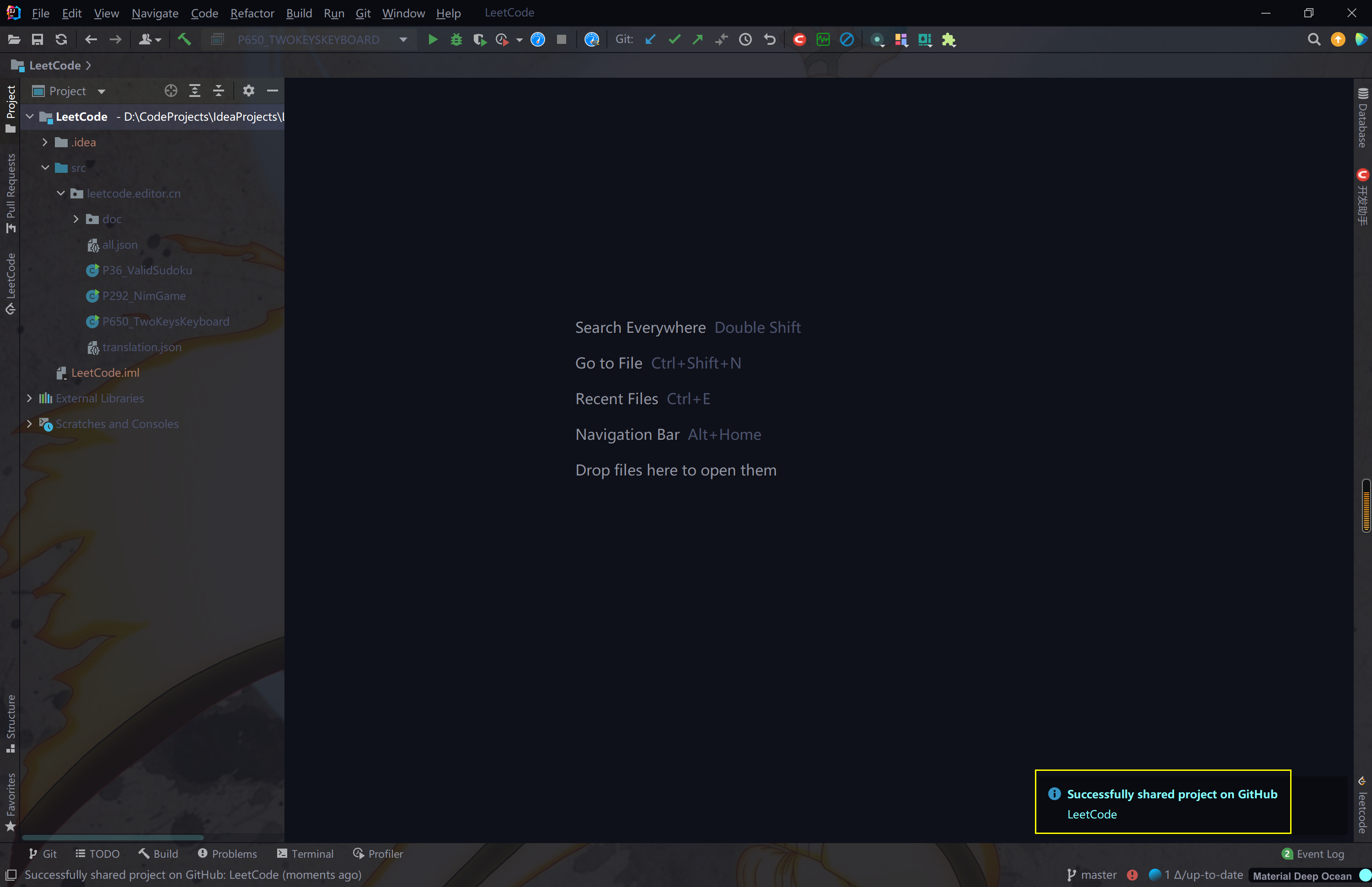
Task: Click the master branch widget
Action: pos(1092,875)
